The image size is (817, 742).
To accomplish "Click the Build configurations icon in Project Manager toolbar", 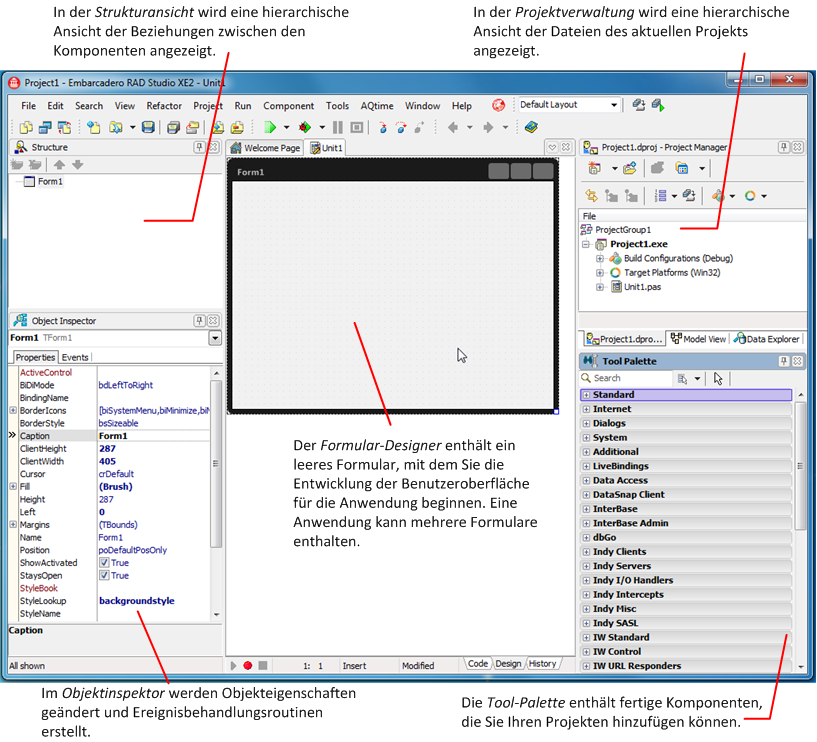I will [719, 196].
